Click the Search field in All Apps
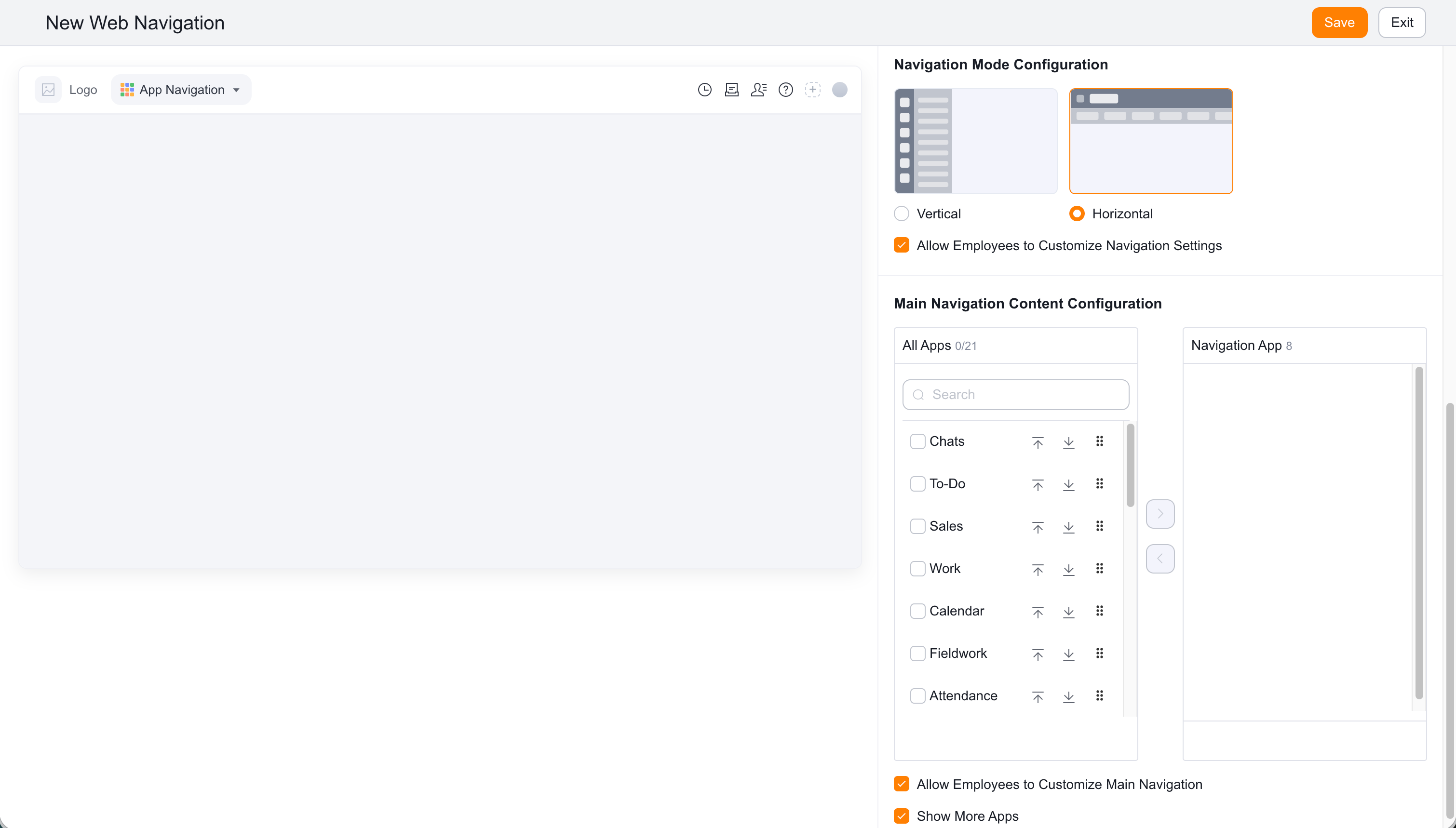This screenshot has height=828, width=1456. coord(1016,395)
